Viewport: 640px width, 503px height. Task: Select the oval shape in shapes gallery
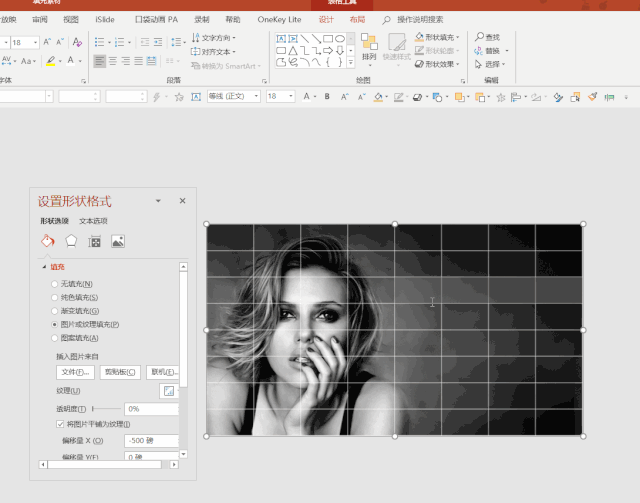point(340,39)
